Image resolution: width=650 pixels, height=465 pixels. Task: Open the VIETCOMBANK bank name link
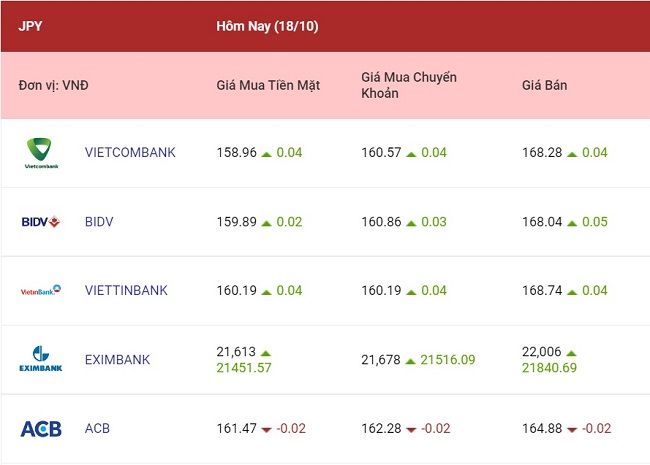[130, 153]
